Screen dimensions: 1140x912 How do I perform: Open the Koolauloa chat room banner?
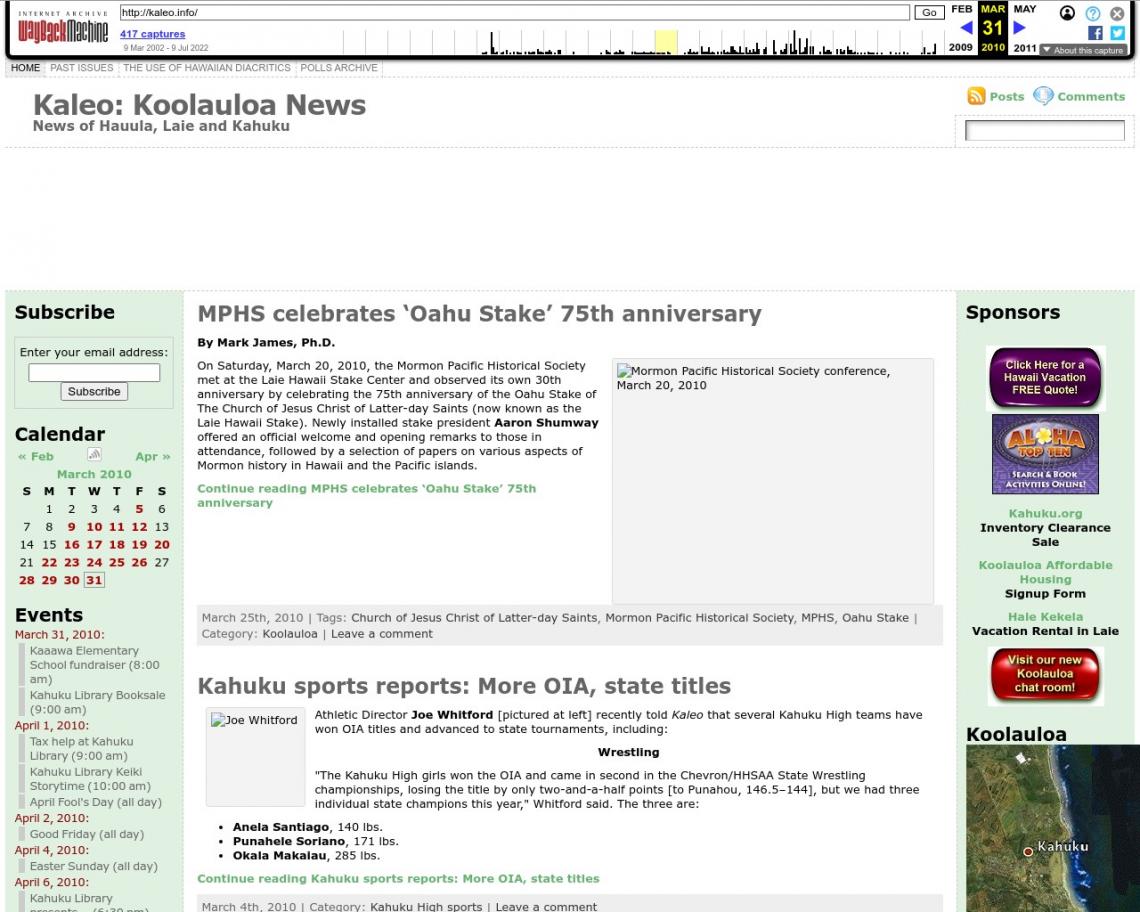coord(1045,674)
